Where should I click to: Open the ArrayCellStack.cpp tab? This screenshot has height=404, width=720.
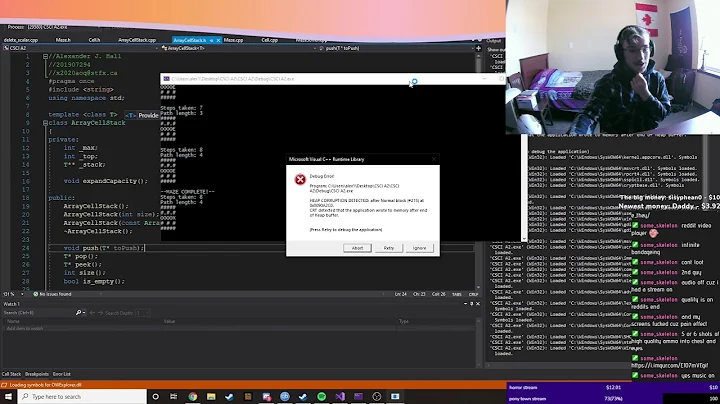pos(137,40)
